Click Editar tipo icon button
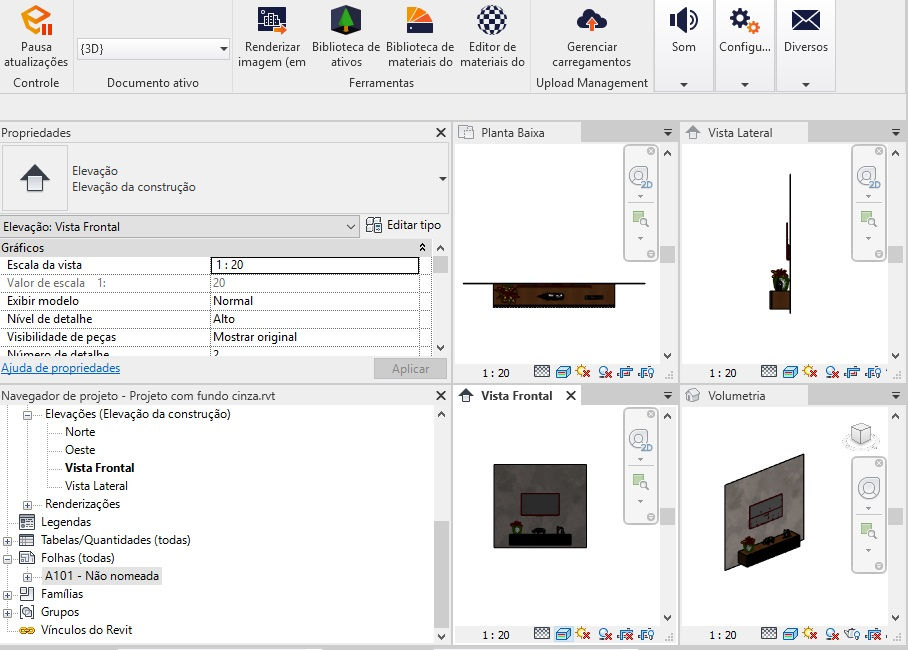 pyautogui.click(x=374, y=225)
